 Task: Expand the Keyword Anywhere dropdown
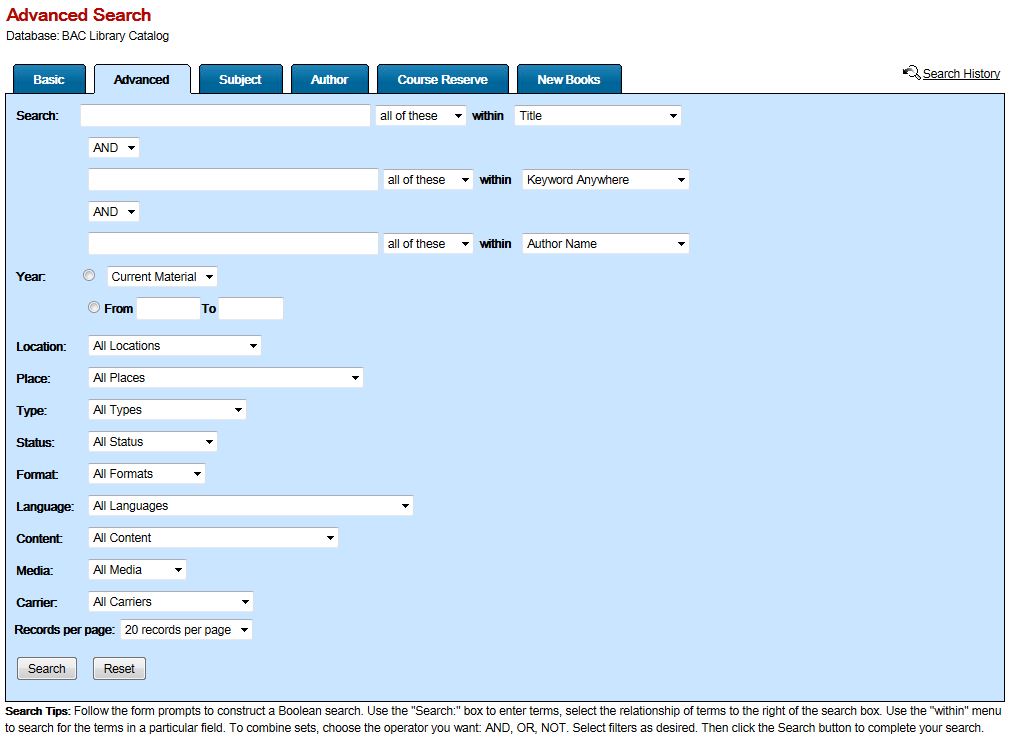click(x=605, y=179)
